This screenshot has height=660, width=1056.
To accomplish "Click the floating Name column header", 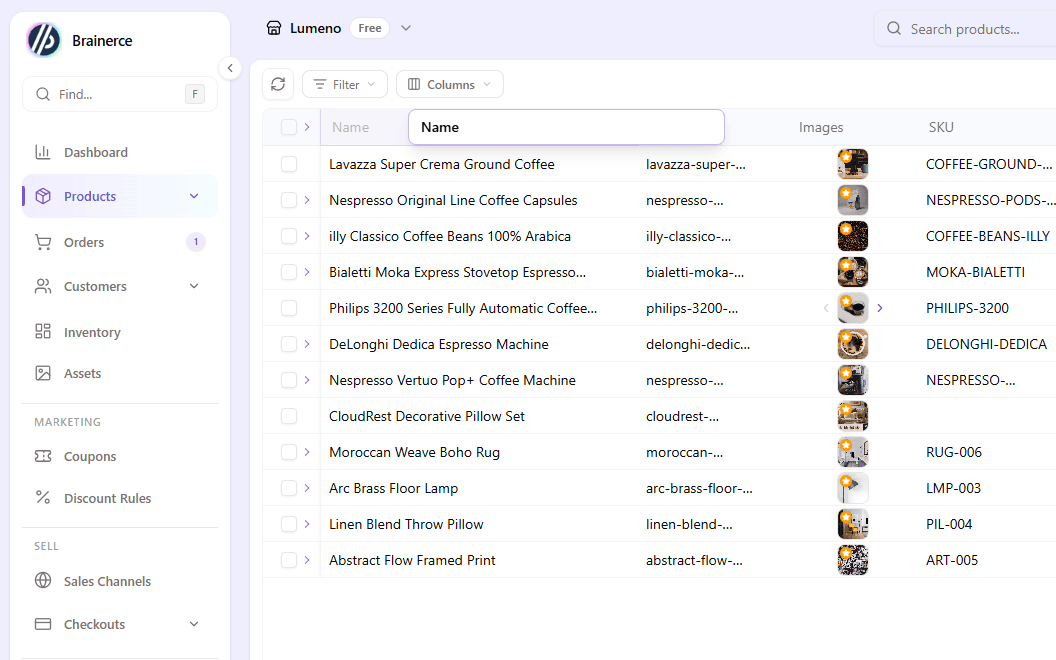I will (x=566, y=127).
